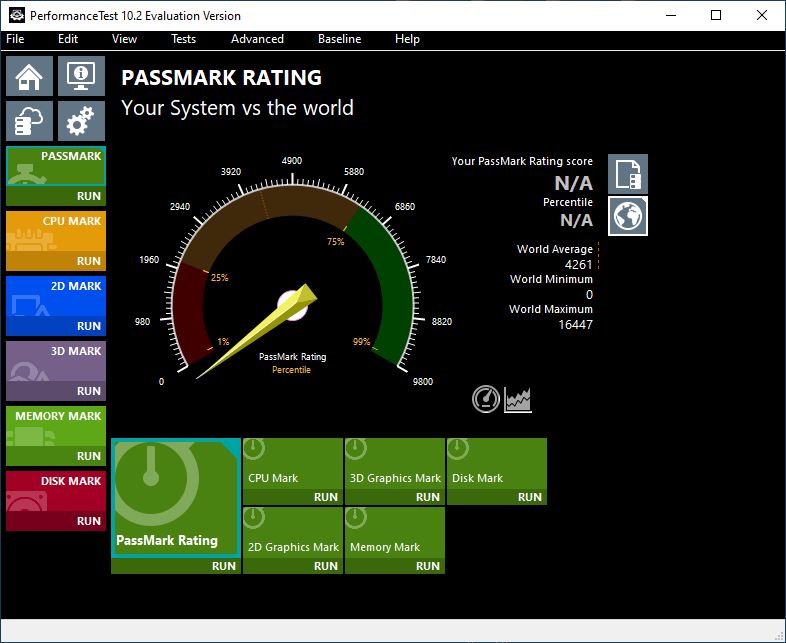Minimize the PerformanceTest window

pyautogui.click(x=671, y=15)
